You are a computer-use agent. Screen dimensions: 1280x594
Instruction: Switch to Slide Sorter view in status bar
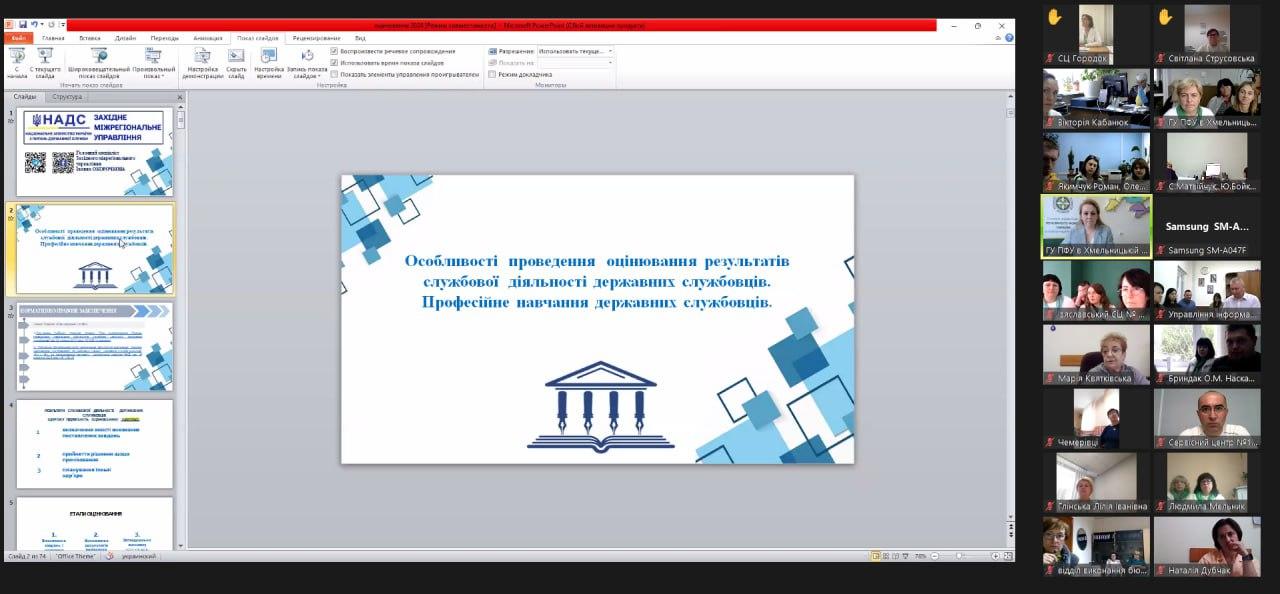[x=886, y=555]
